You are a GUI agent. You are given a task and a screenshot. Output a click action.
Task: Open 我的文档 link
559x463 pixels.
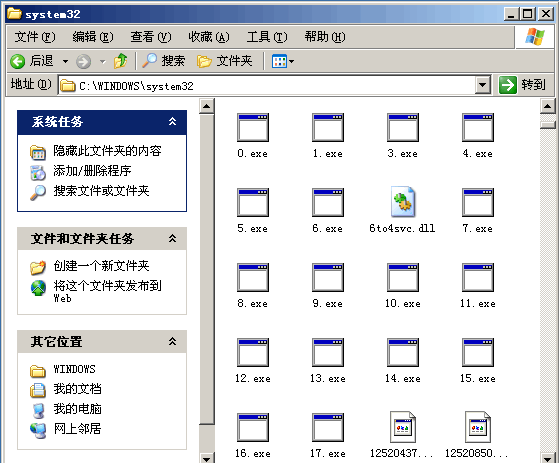click(x=77, y=389)
